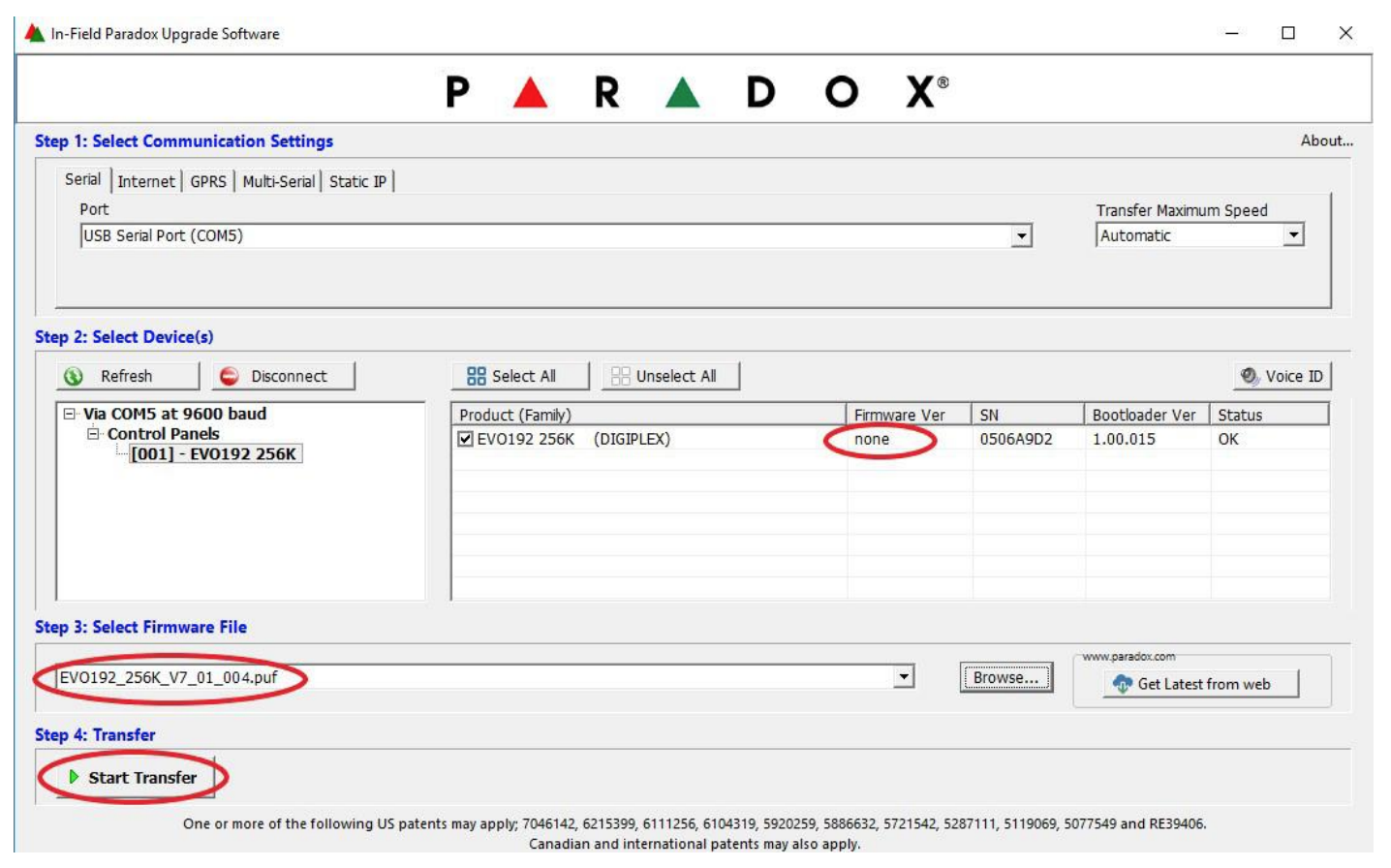Click the Firmware Ver column header
Image resolution: width=1391 pixels, height=868 pixels.
click(x=909, y=415)
